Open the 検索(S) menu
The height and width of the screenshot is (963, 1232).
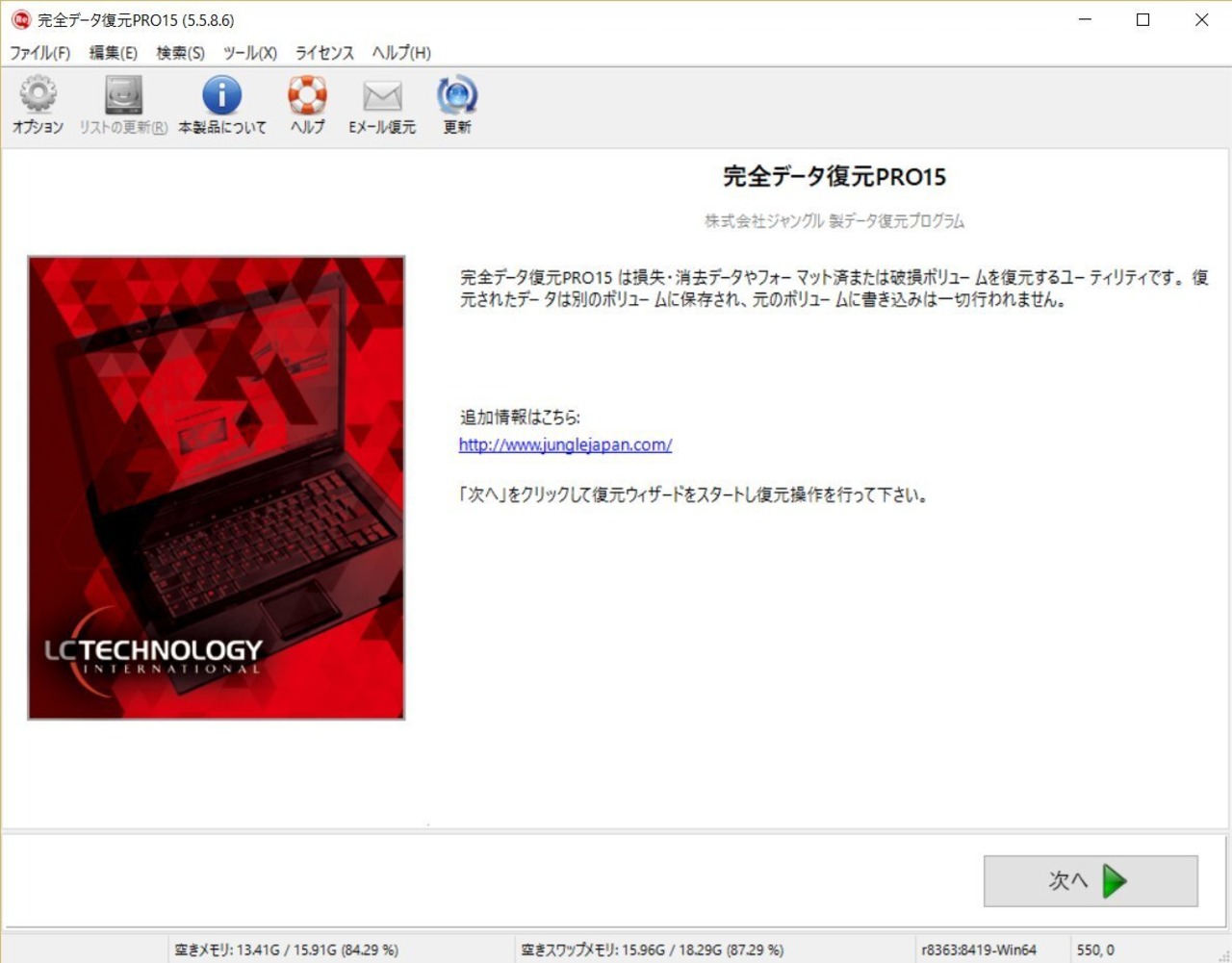point(181,53)
